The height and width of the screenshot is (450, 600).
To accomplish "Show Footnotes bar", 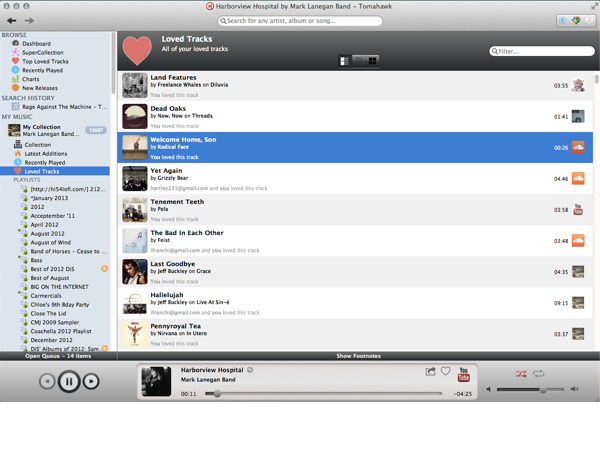I will pyautogui.click(x=359, y=356).
